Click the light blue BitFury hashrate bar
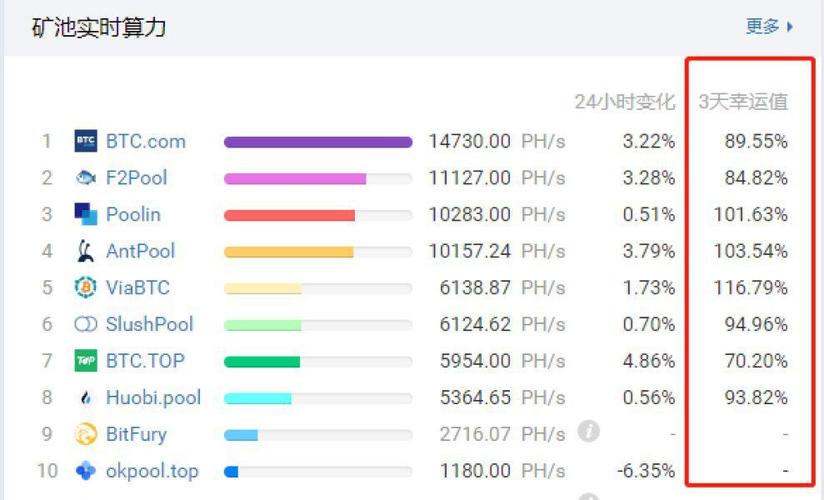Screen dimensions: 824x500 (241, 435)
